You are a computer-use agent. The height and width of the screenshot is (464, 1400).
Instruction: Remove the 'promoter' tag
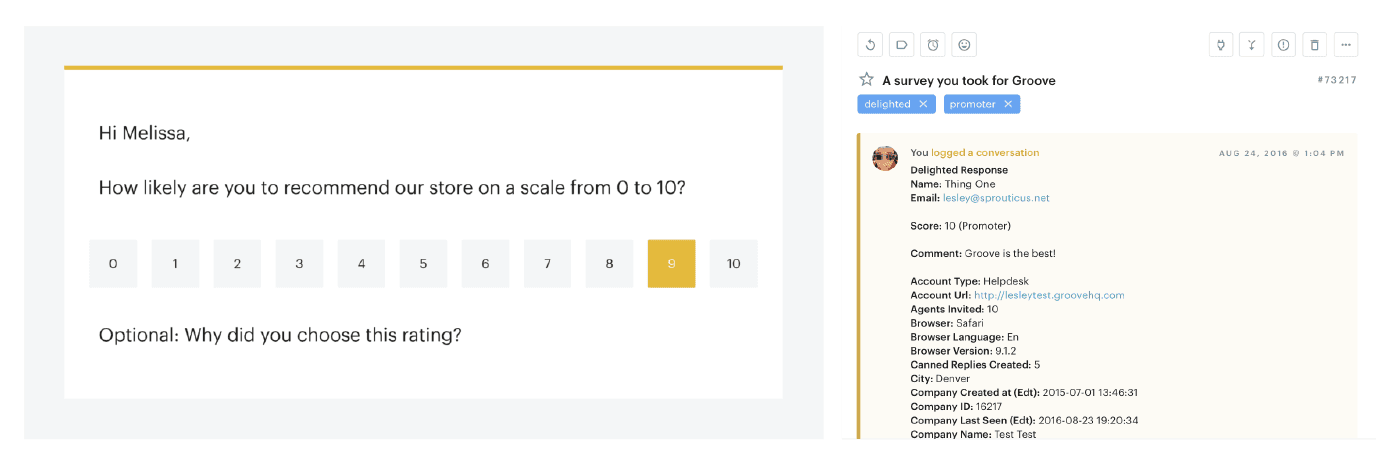[1008, 104]
